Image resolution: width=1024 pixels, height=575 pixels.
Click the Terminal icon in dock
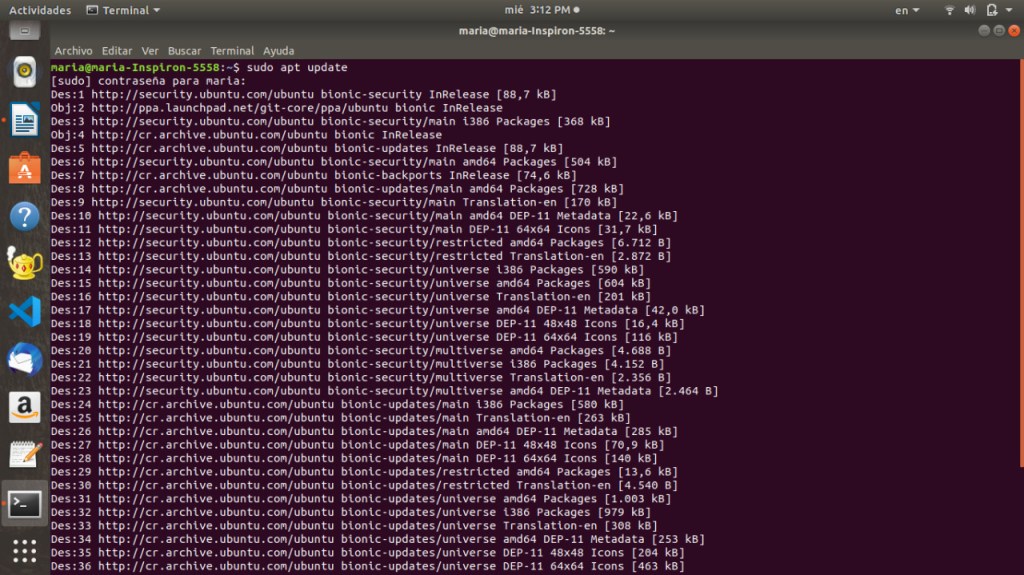(x=24, y=504)
